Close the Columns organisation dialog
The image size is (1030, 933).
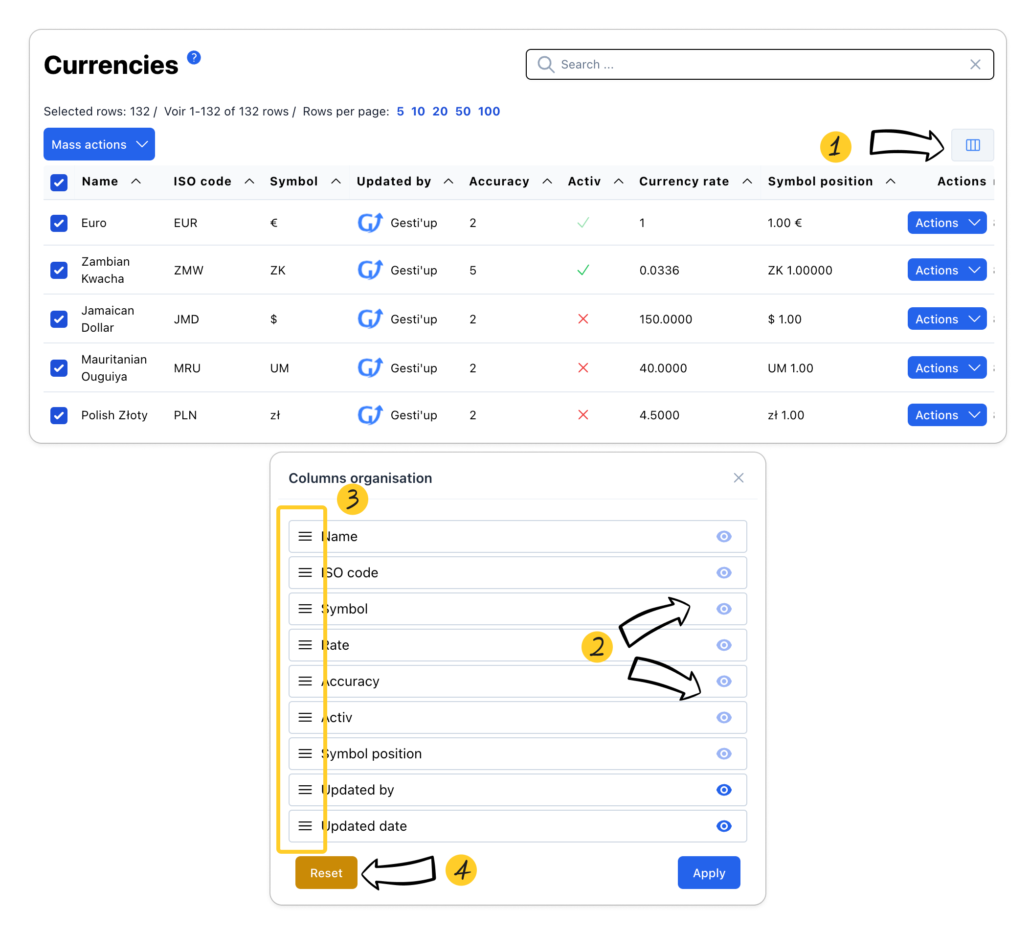tap(738, 478)
